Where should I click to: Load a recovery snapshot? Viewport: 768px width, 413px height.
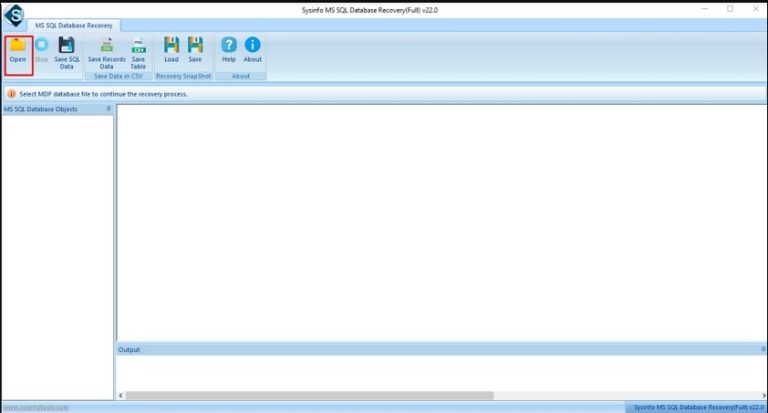pyautogui.click(x=171, y=50)
